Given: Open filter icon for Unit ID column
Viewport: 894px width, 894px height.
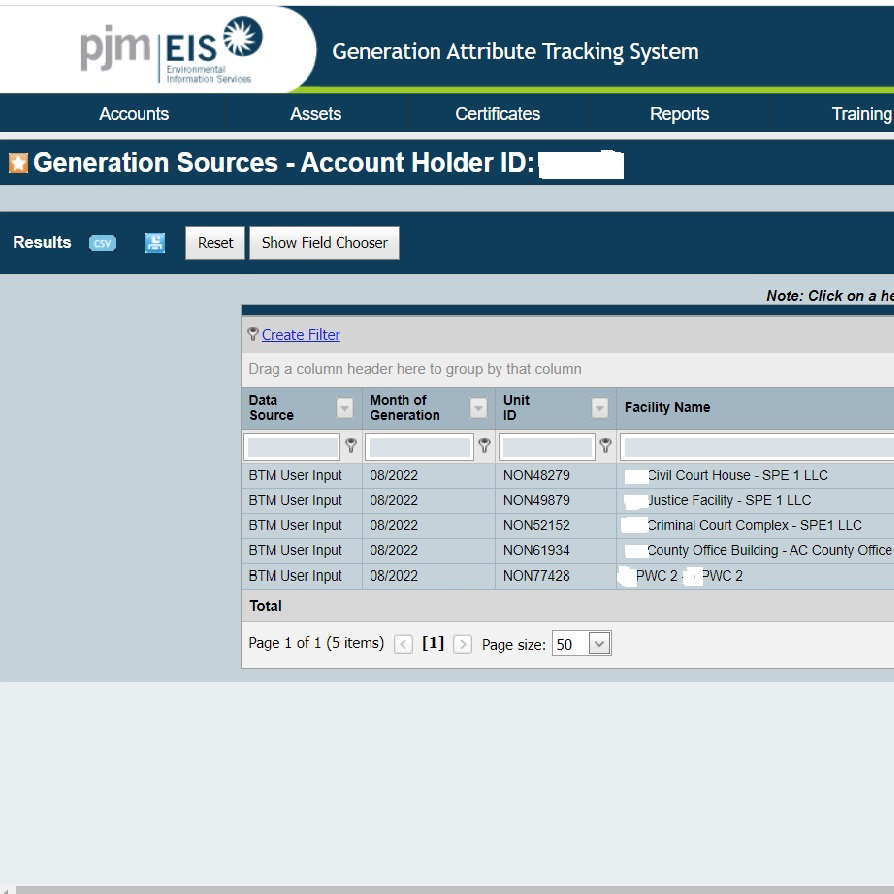Looking at the screenshot, I should [605, 446].
